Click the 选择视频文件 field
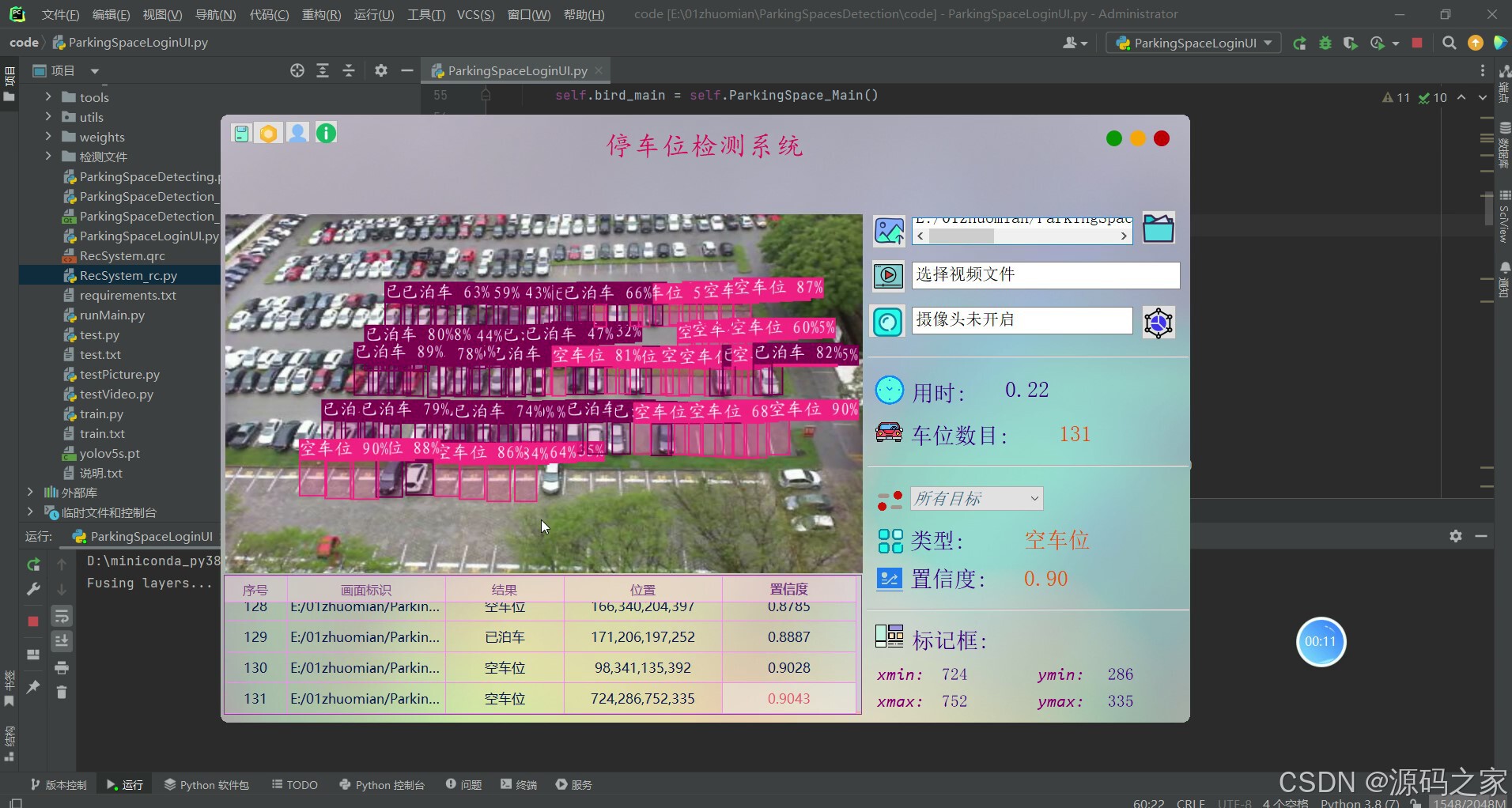Image resolution: width=1512 pixels, height=808 pixels. pyautogui.click(x=1045, y=275)
